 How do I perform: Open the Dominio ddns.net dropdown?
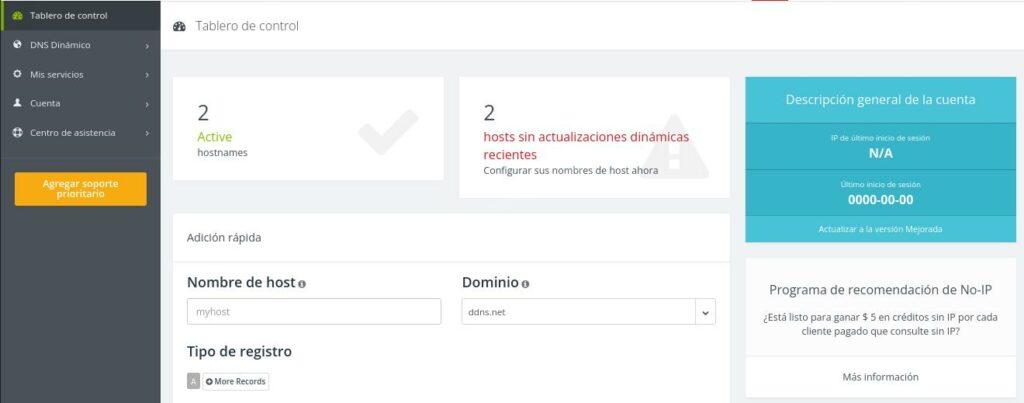[x=705, y=312]
